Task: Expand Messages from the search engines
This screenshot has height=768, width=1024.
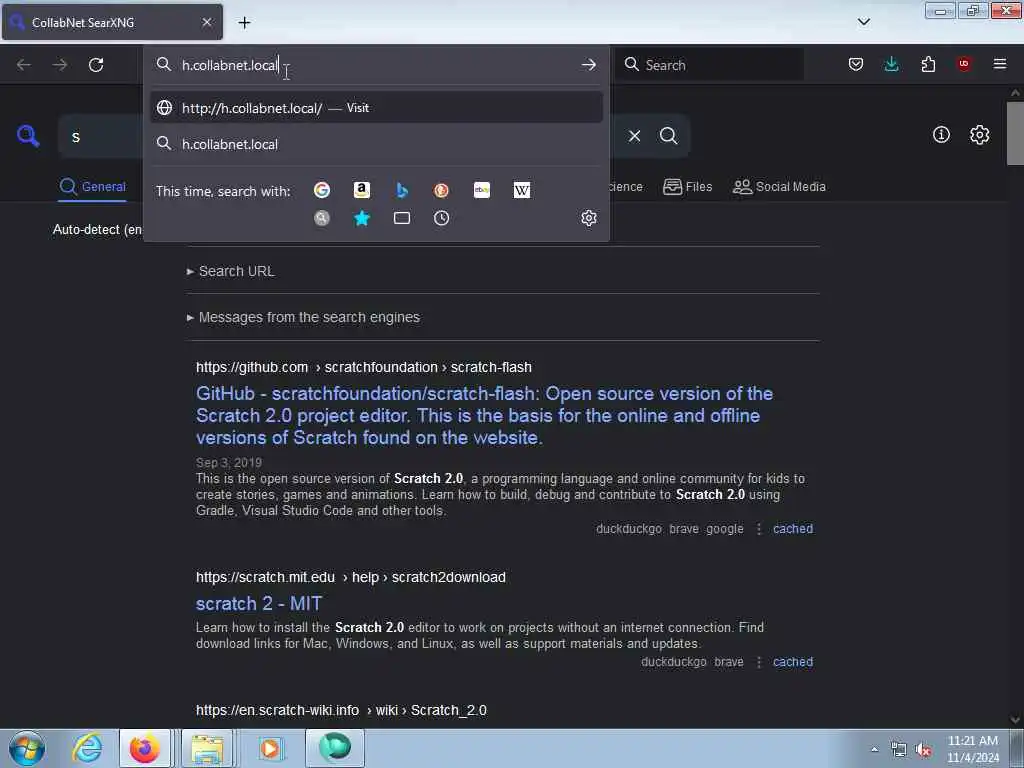Action: [303, 317]
